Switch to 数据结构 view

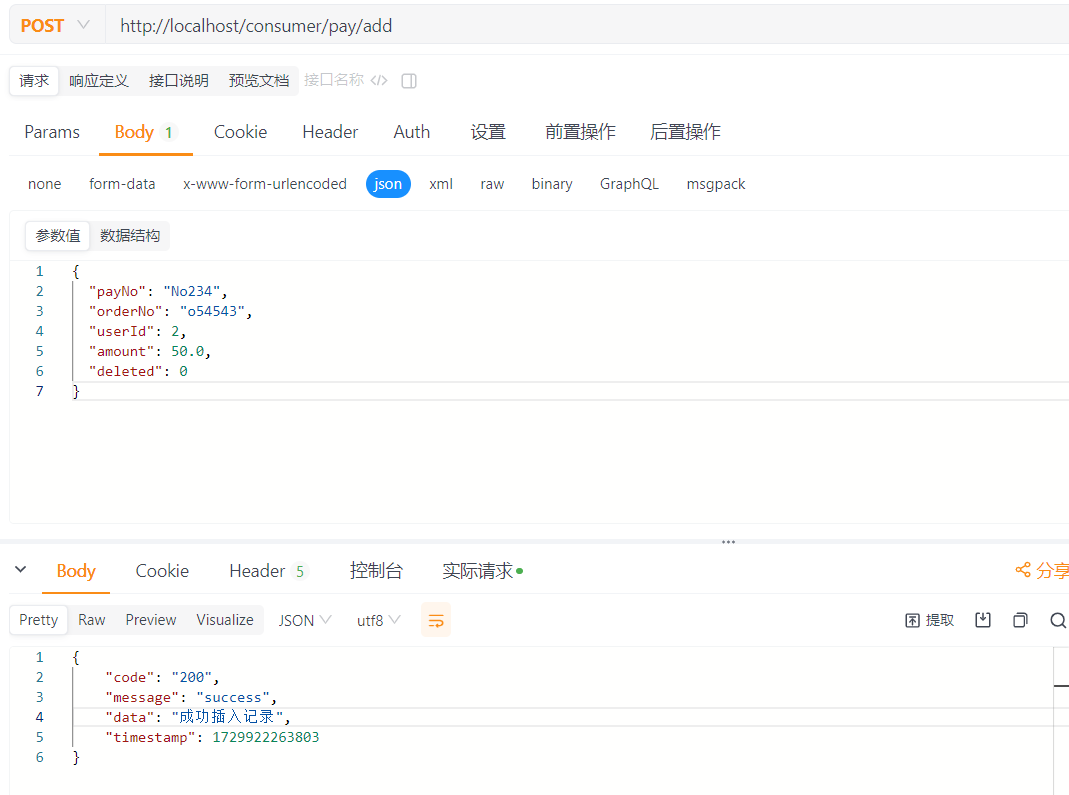click(x=130, y=236)
